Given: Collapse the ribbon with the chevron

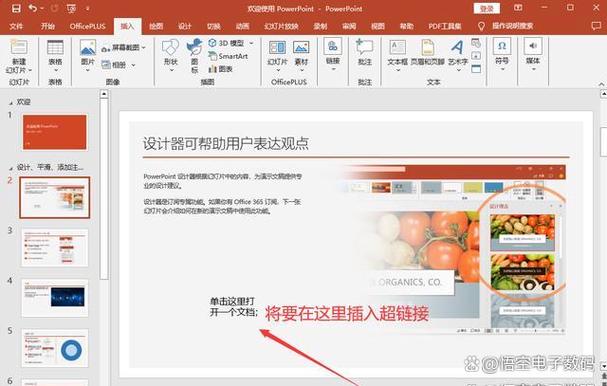Looking at the screenshot, I should click(x=601, y=84).
